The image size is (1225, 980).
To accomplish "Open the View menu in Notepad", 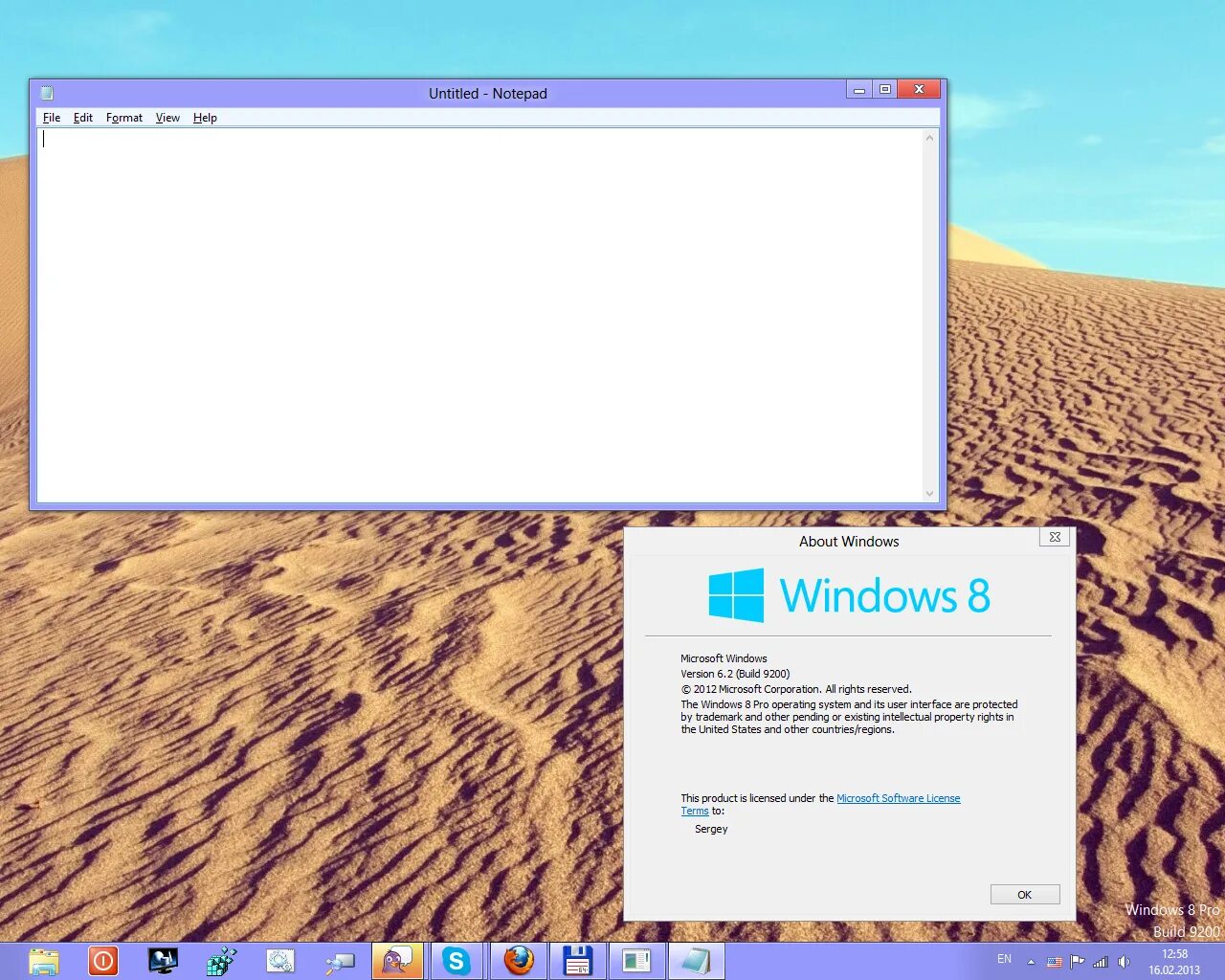I will [167, 118].
